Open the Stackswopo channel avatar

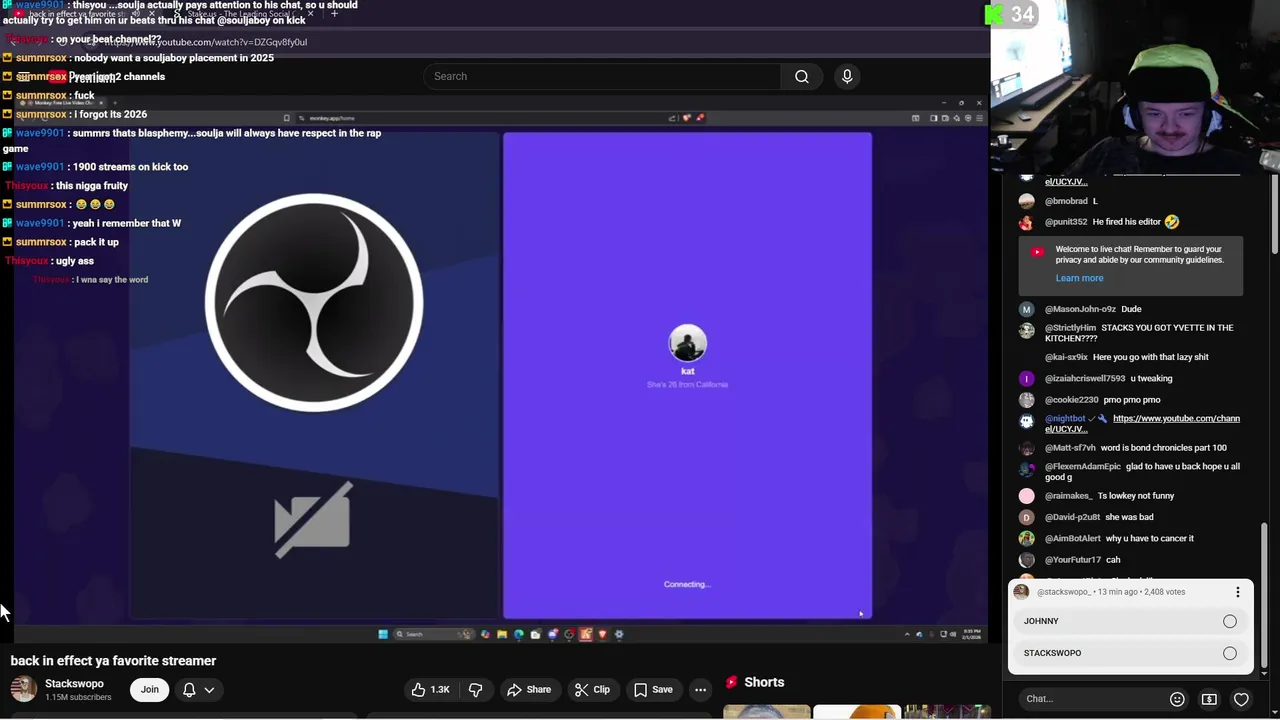[24, 689]
